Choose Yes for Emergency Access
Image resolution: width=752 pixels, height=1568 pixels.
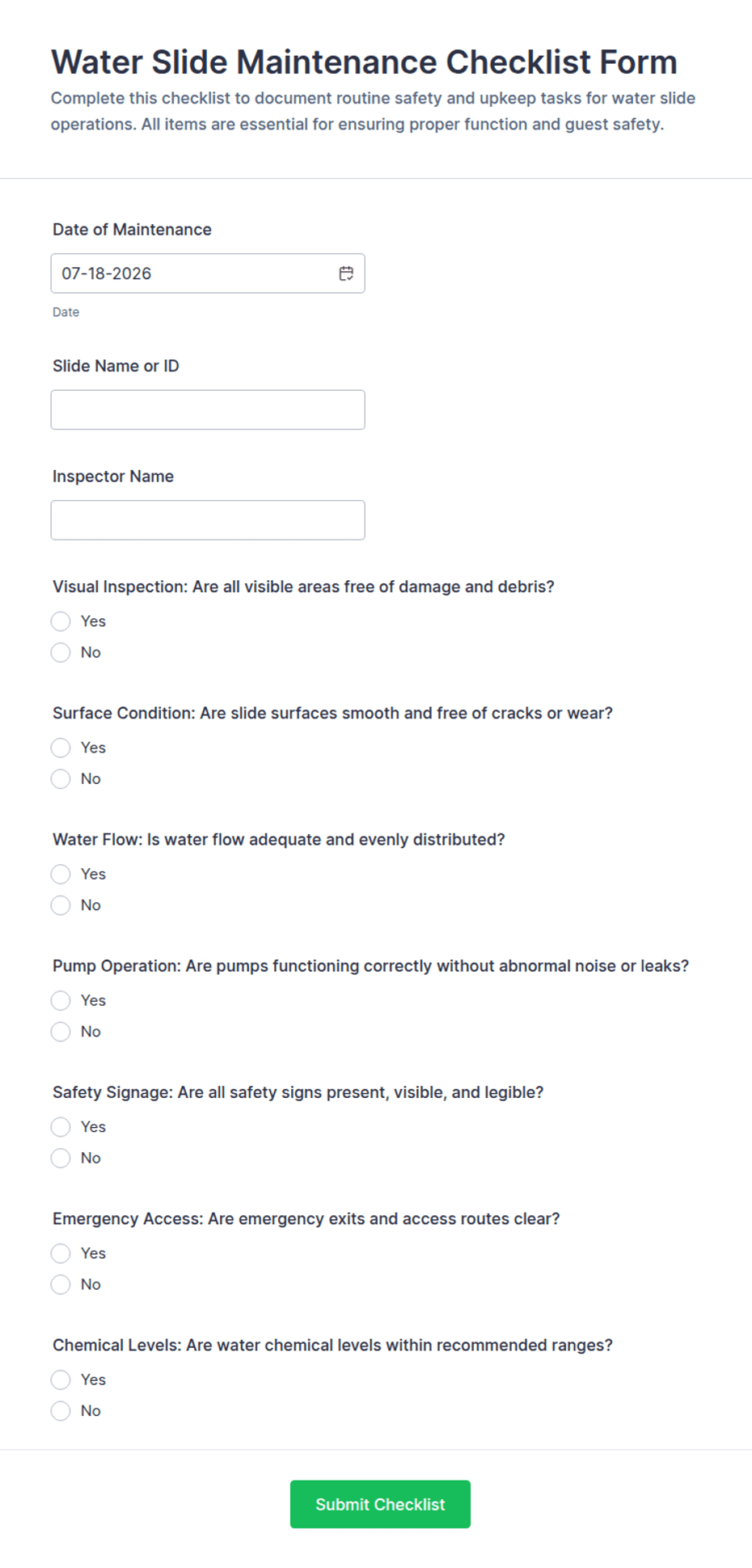click(x=61, y=1252)
